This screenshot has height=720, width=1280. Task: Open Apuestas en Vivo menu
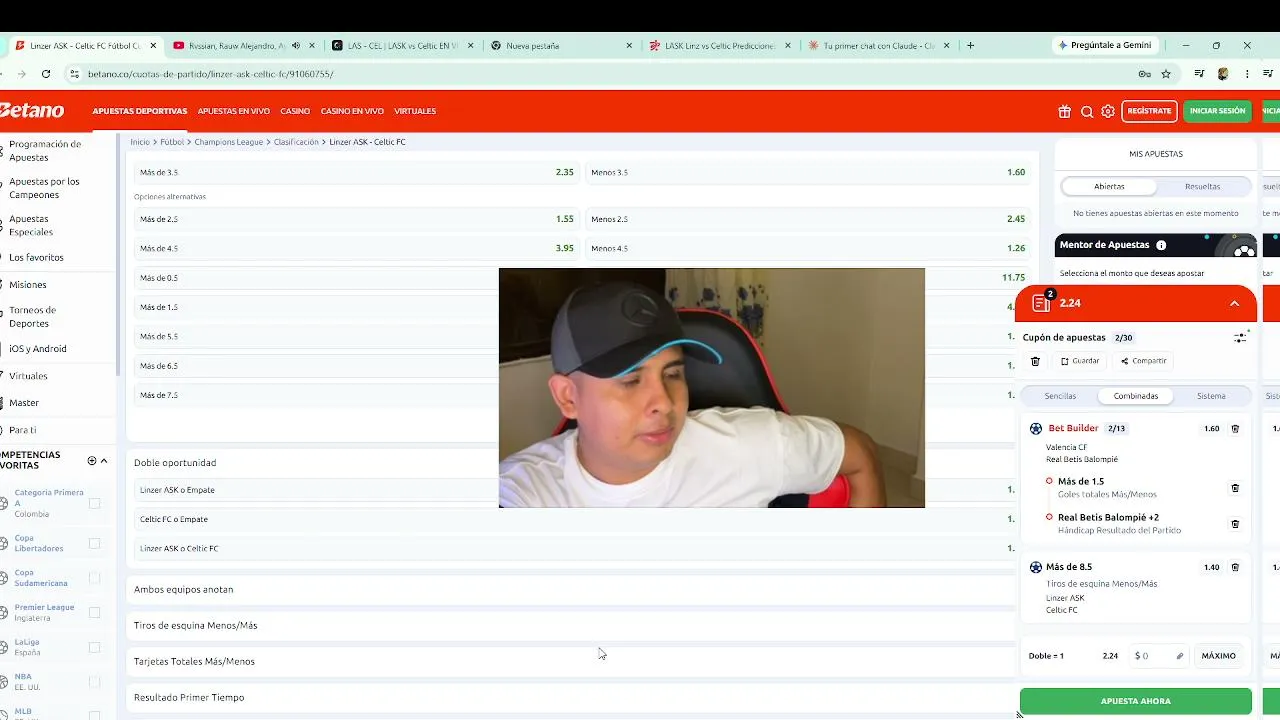click(x=234, y=111)
